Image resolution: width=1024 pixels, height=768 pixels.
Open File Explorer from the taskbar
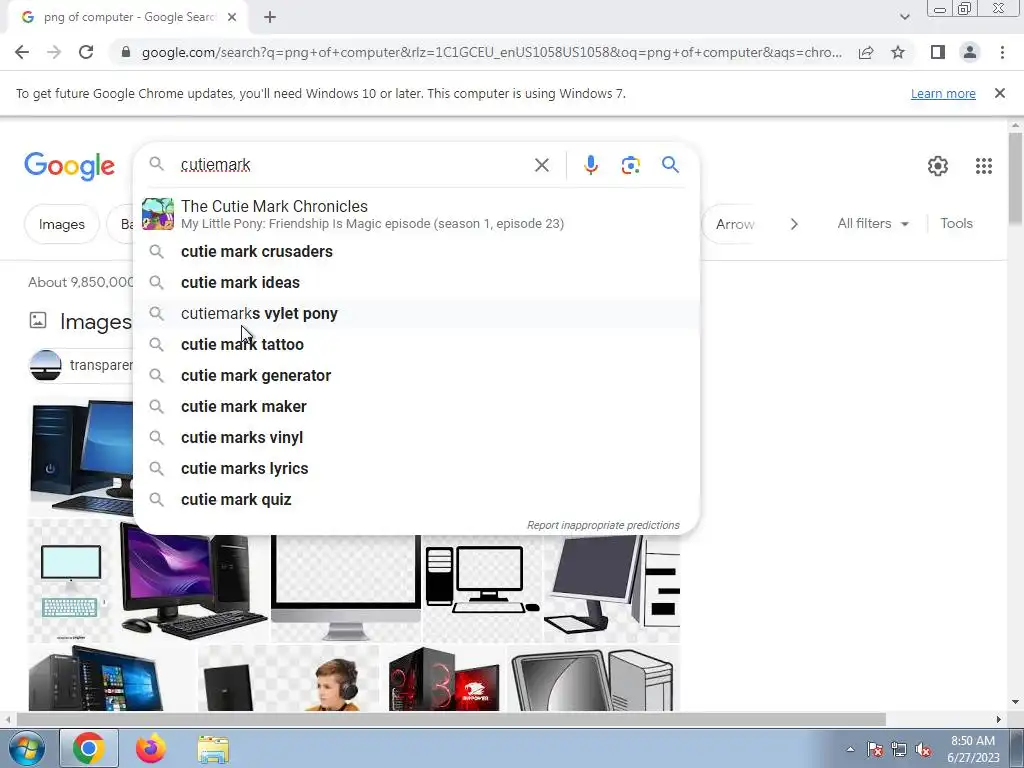click(213, 749)
